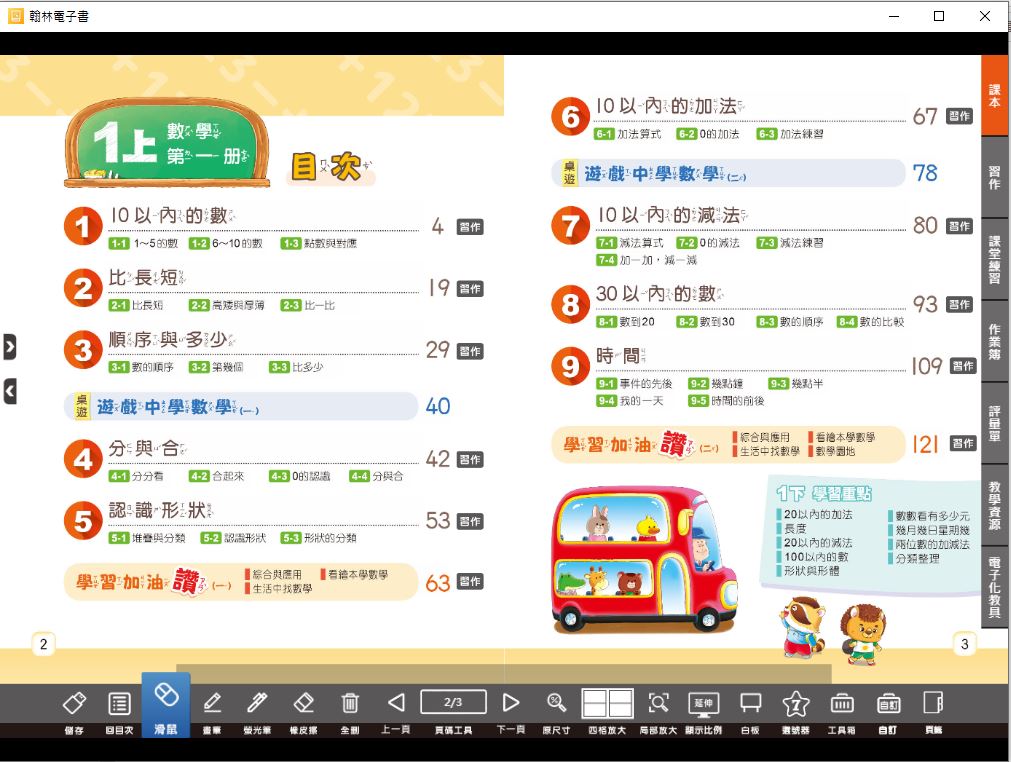The height and width of the screenshot is (762, 1011).
Task: Open '學習加油讚(二)' on page 121
Action: 729,444
